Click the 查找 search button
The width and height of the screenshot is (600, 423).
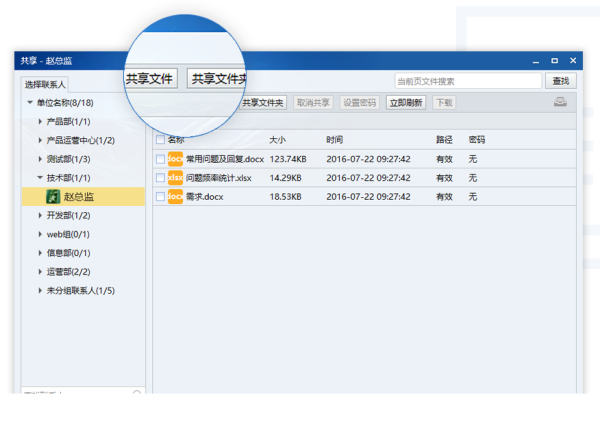point(561,81)
